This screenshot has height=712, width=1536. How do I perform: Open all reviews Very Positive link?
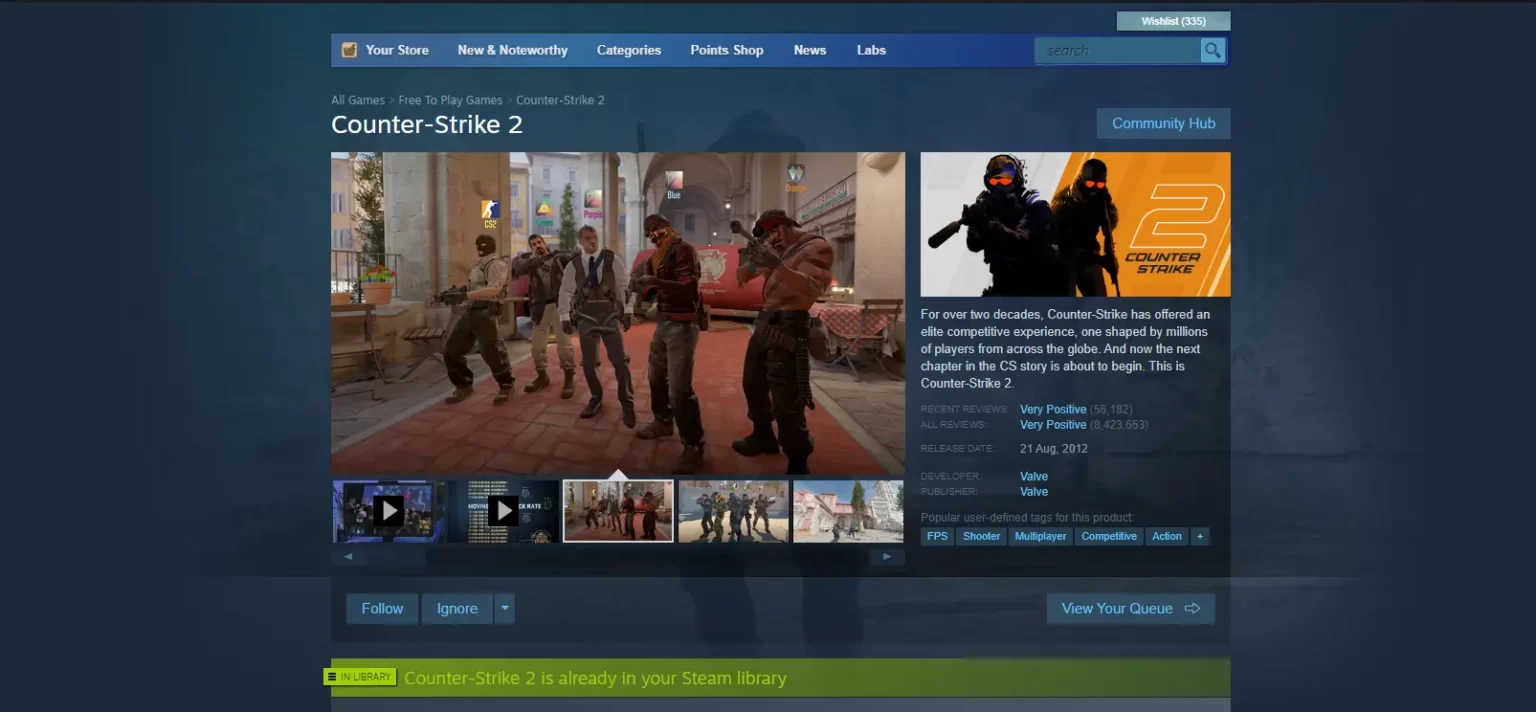coord(1053,425)
